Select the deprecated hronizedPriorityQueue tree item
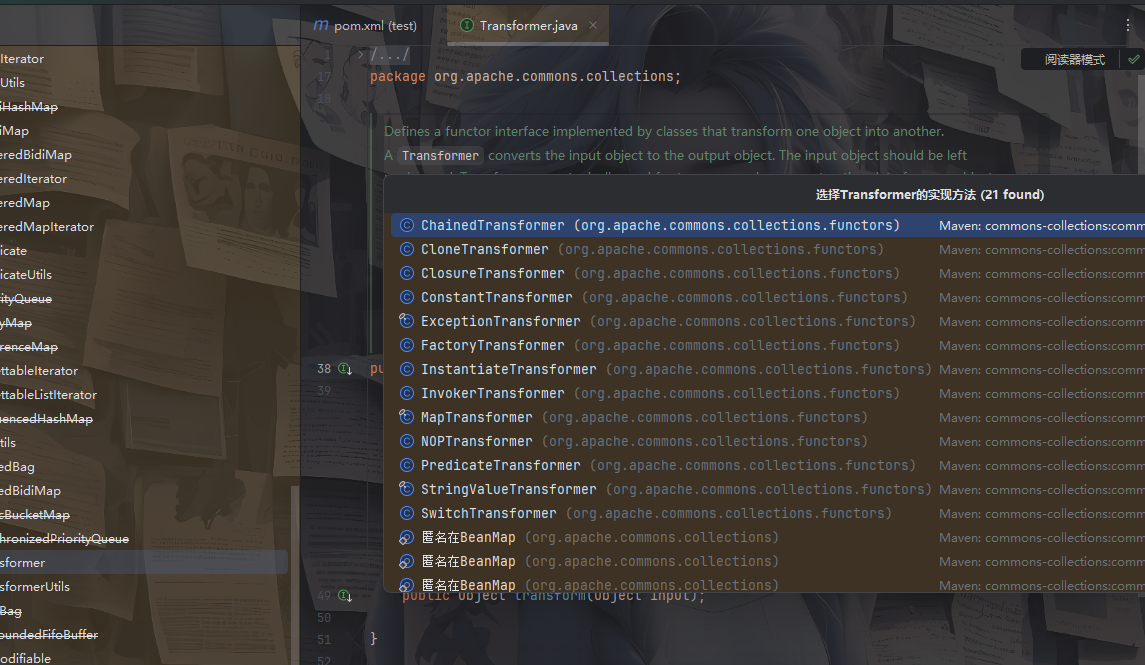The width and height of the screenshot is (1145, 665). pos(64,539)
